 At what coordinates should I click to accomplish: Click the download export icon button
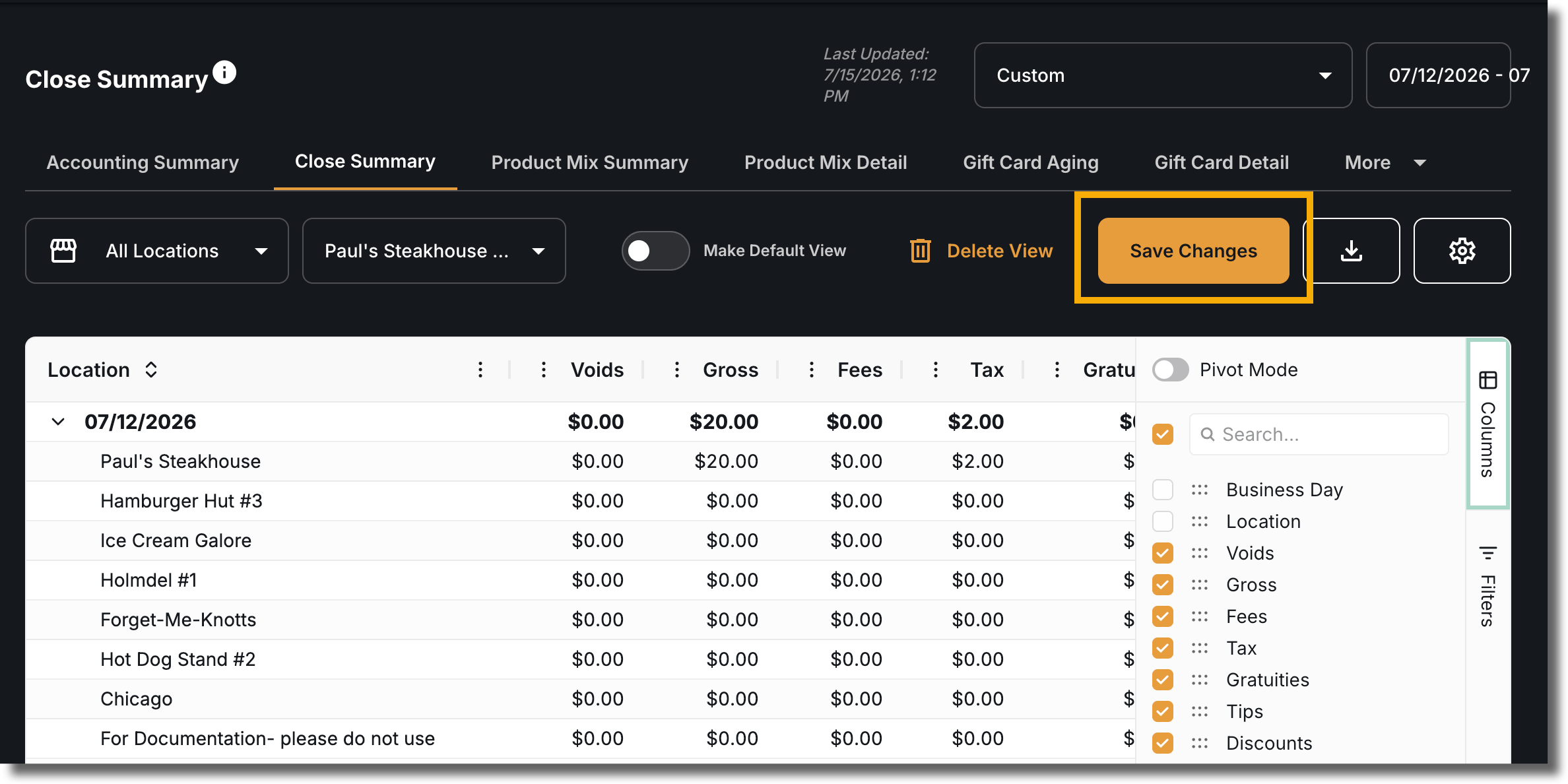tap(1352, 251)
